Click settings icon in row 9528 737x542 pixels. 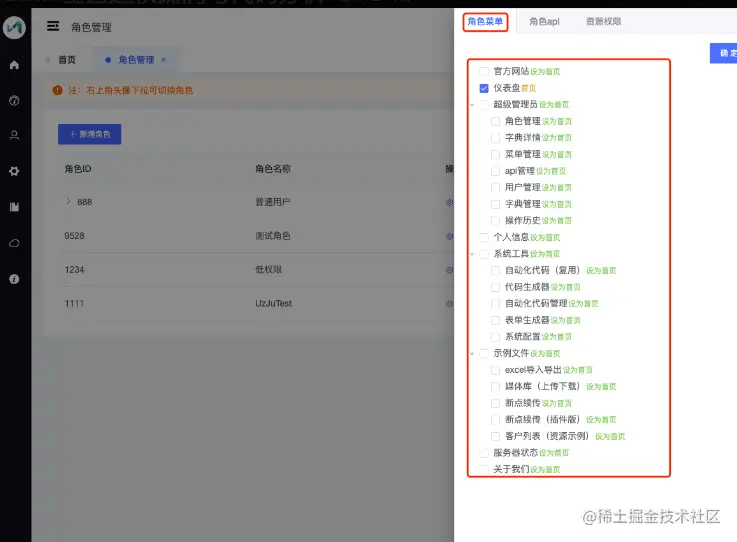[x=449, y=236]
